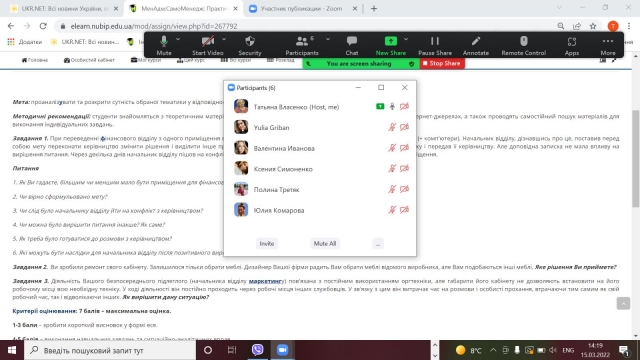Start Video in Zoom toolbar
The height and width of the screenshot is (360, 640).
(208, 45)
